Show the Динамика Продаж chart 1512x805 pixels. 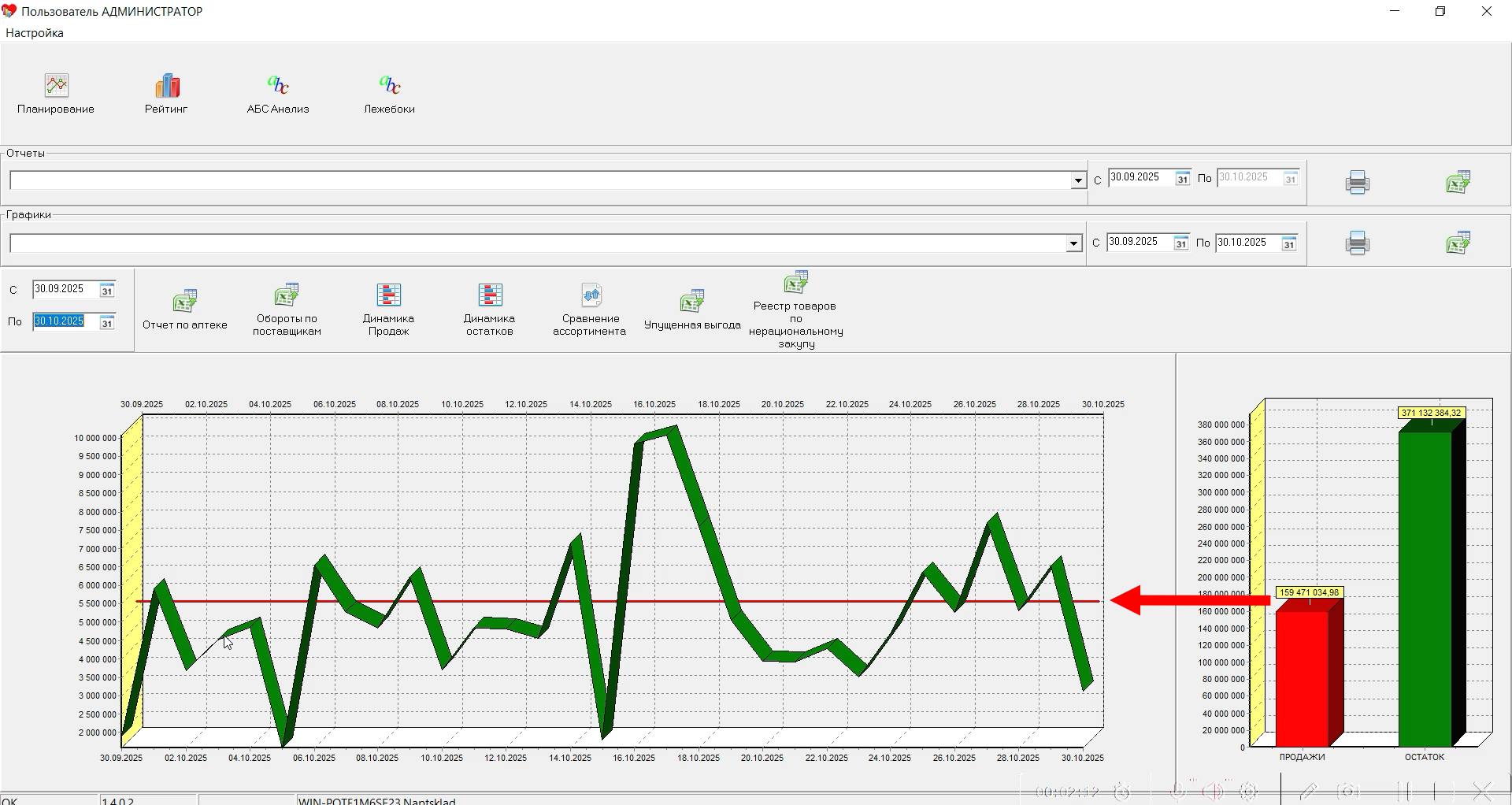(388, 295)
